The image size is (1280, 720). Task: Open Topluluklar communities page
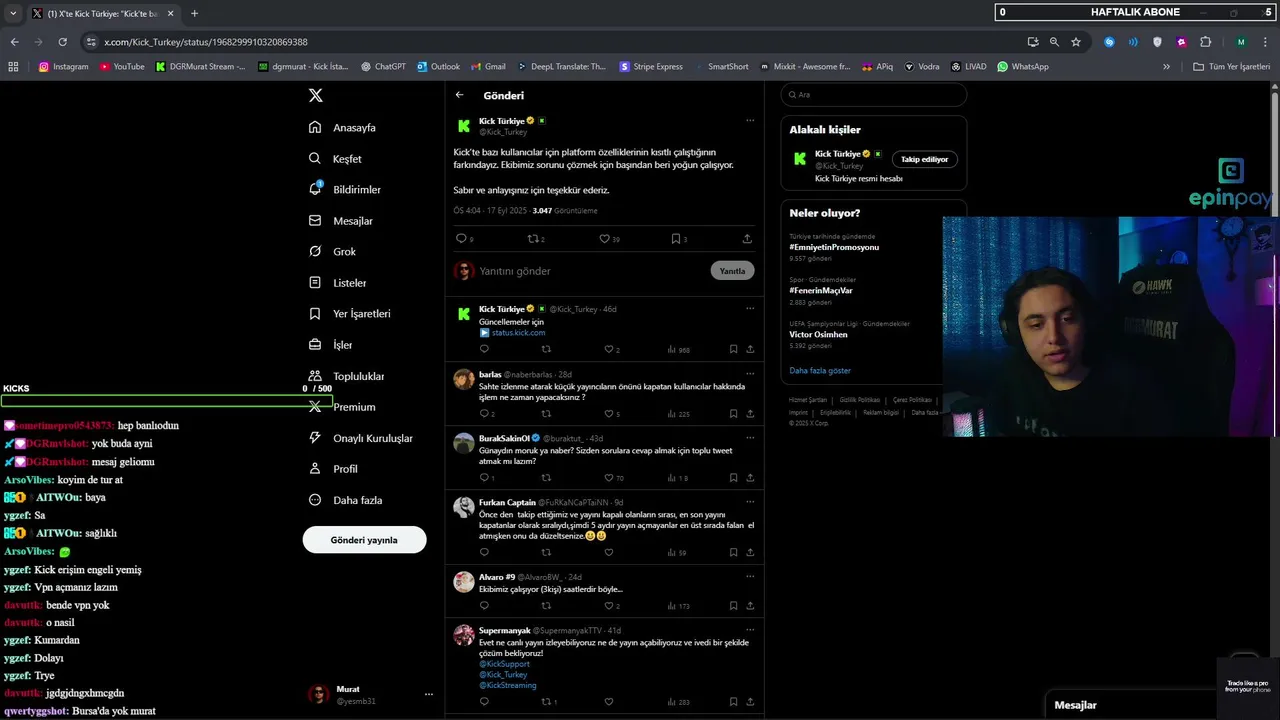point(346,376)
